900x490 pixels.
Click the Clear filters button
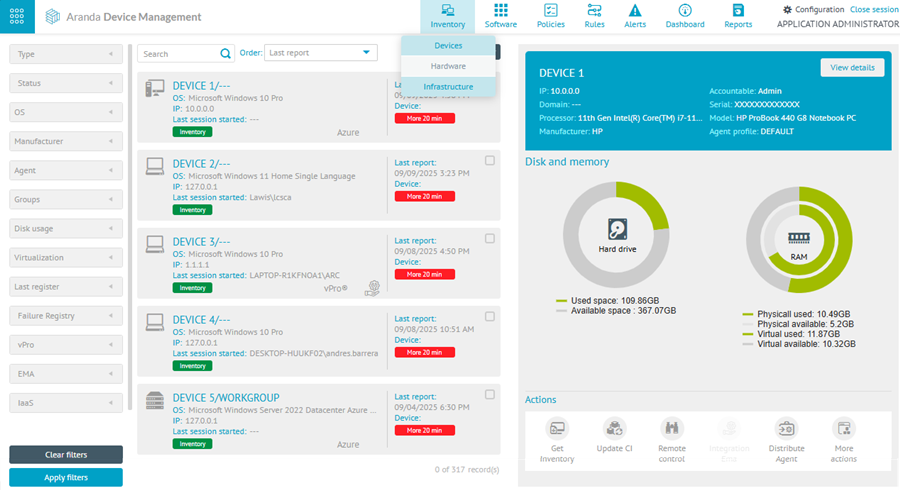[x=66, y=454]
